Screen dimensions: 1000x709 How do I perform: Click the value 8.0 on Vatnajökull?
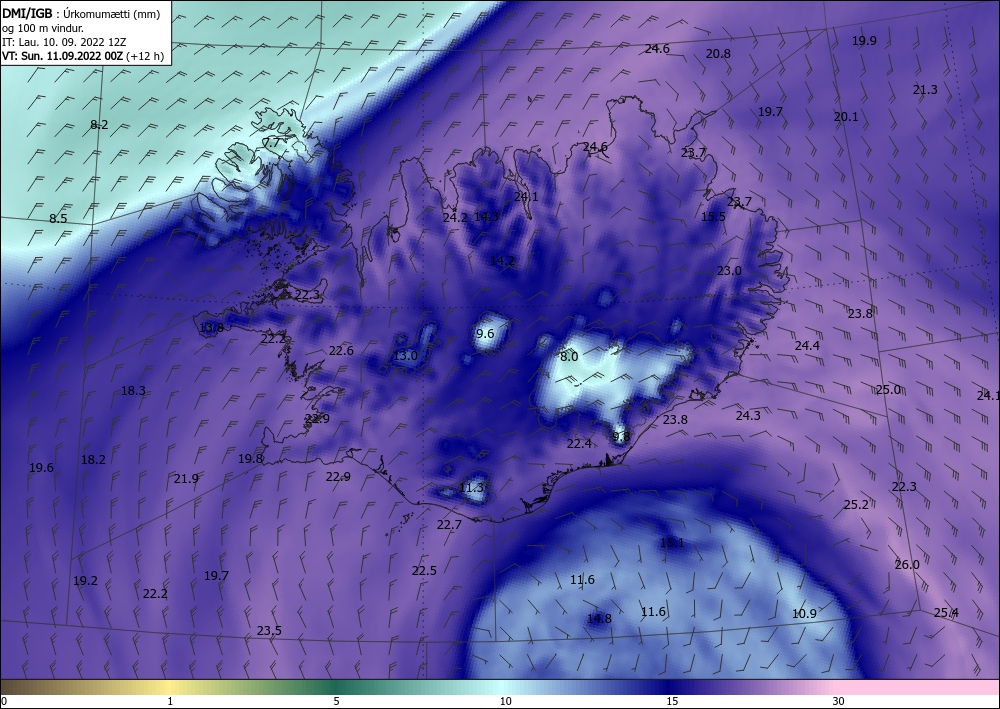click(x=569, y=356)
